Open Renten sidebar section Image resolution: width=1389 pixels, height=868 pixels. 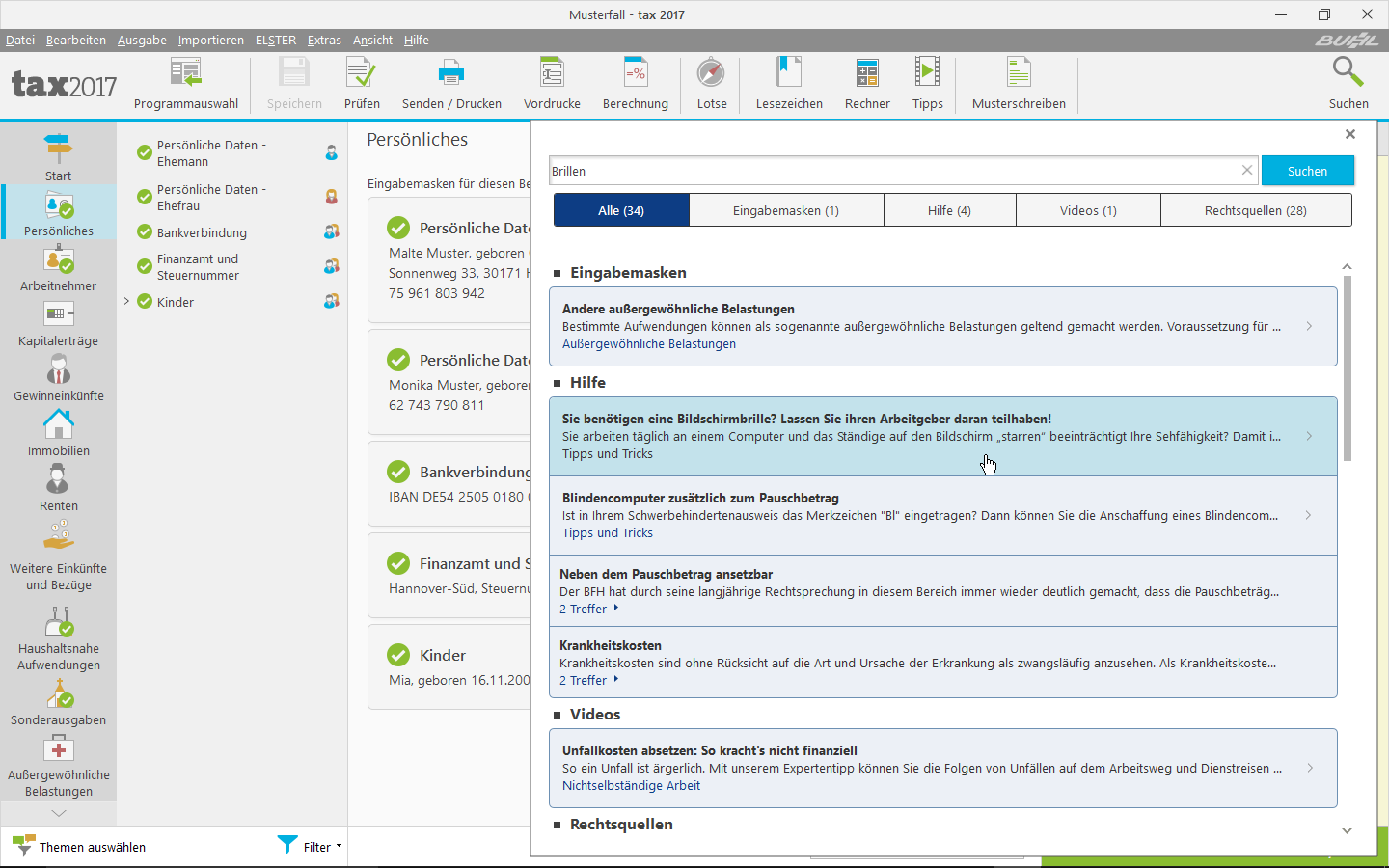coord(58,487)
